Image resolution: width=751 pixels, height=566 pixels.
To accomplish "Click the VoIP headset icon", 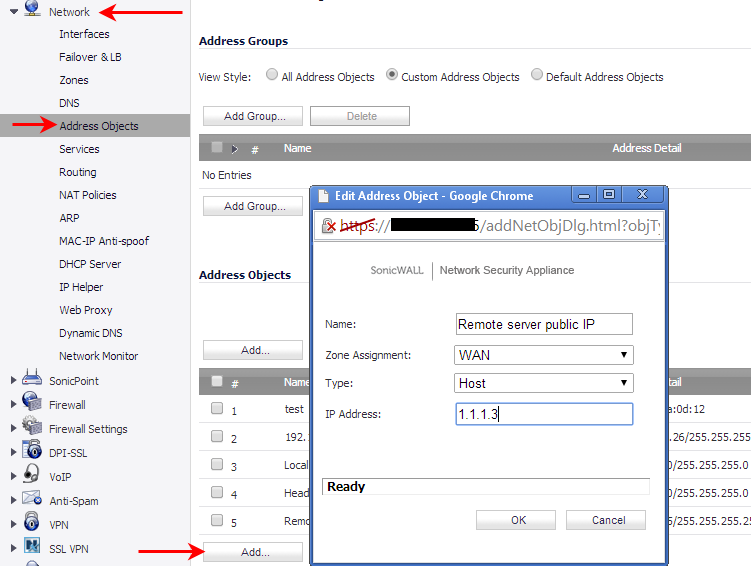I will (31, 477).
